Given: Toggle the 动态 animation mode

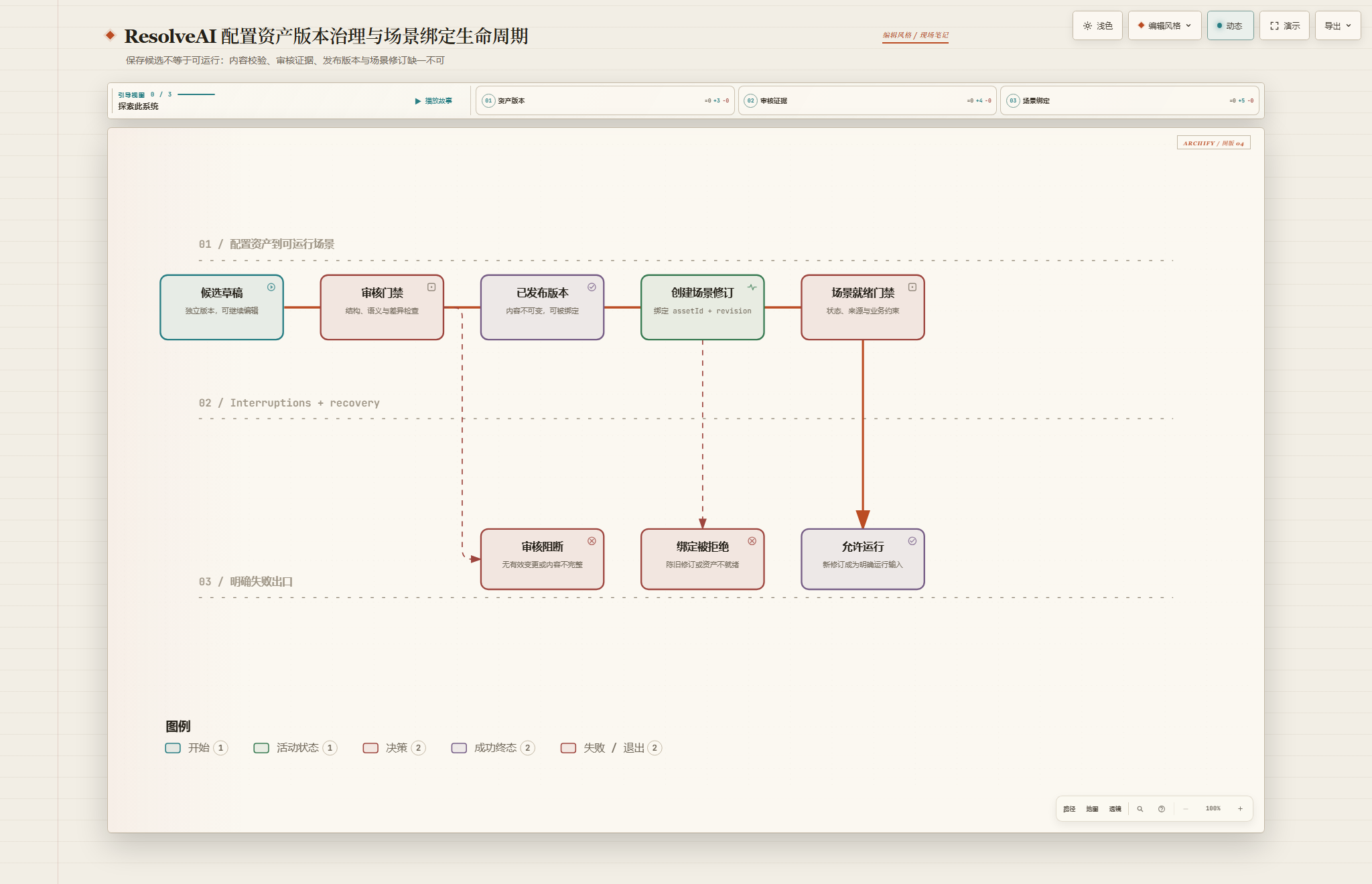Looking at the screenshot, I should [x=1230, y=25].
